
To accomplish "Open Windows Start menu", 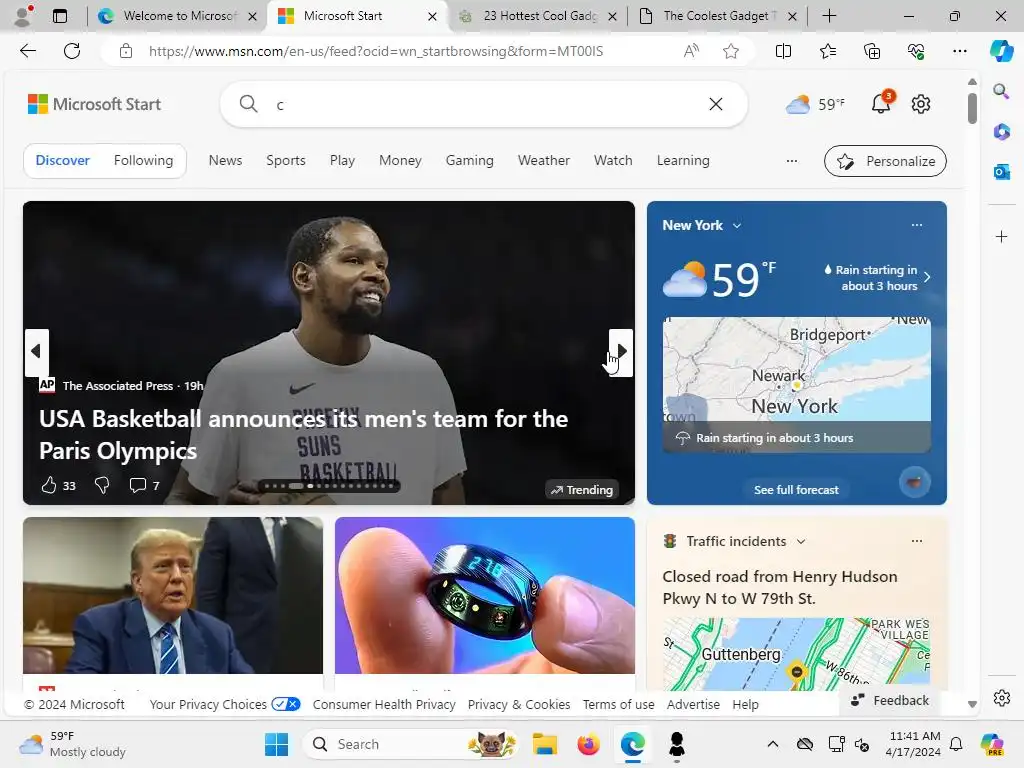I will pyautogui.click(x=276, y=744).
